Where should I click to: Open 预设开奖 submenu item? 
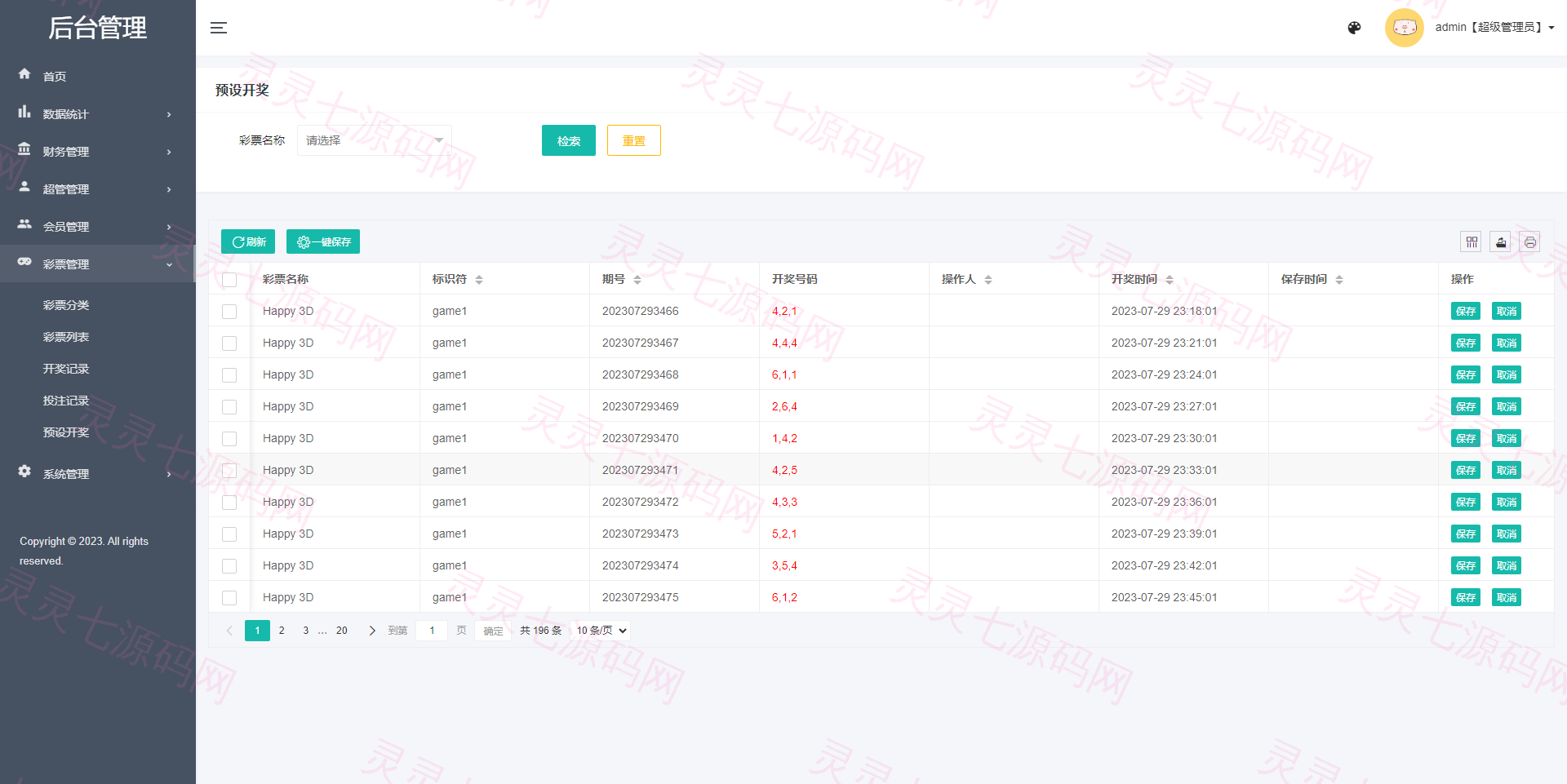(66, 432)
